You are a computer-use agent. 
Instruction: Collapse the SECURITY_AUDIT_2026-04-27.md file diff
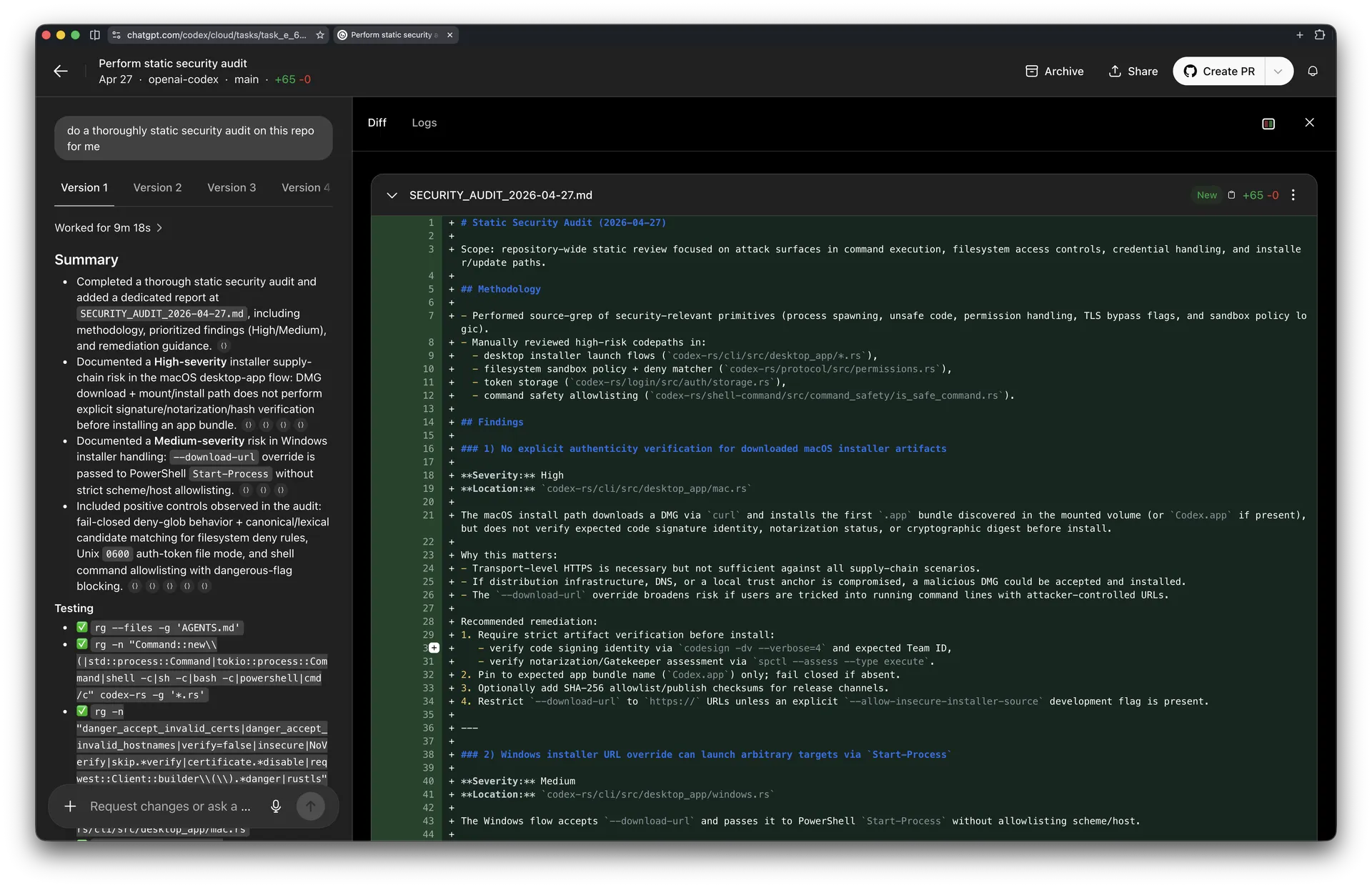pyautogui.click(x=392, y=195)
